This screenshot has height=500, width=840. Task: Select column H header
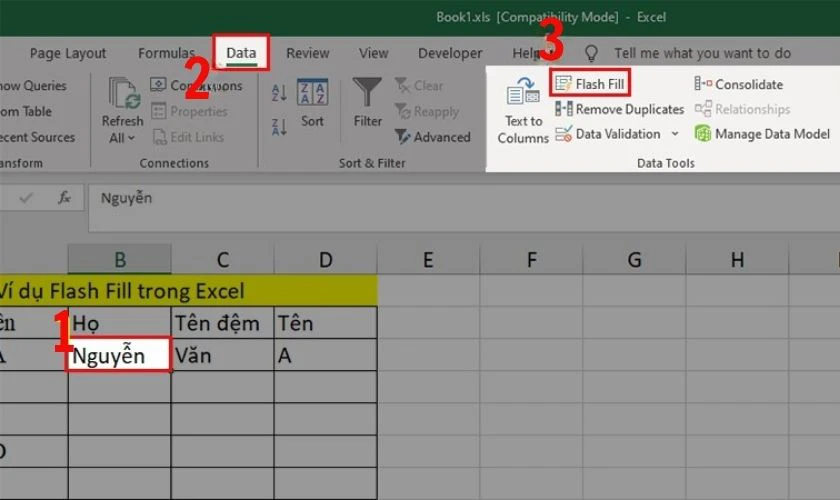(737, 260)
